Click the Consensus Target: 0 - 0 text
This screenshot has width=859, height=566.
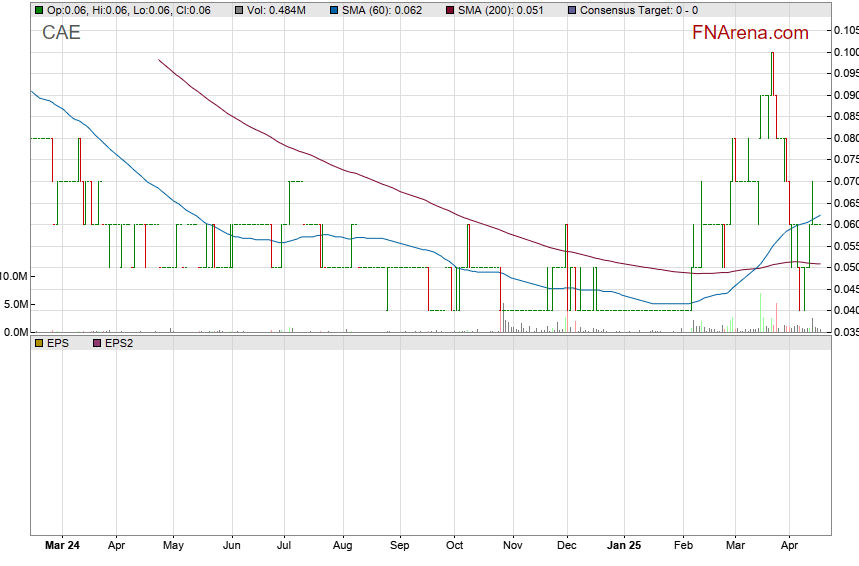click(639, 10)
